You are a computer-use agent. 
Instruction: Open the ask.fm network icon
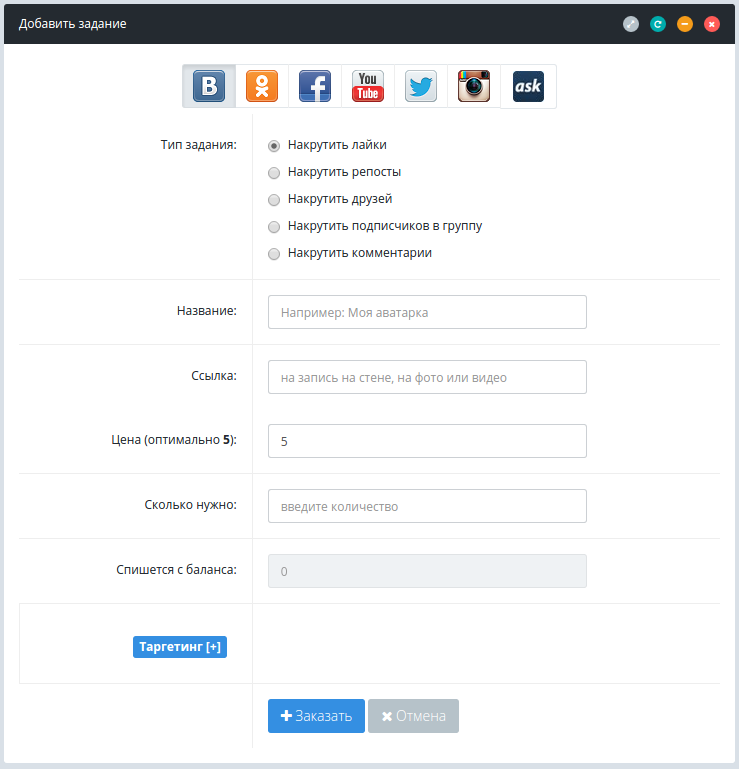pos(528,86)
